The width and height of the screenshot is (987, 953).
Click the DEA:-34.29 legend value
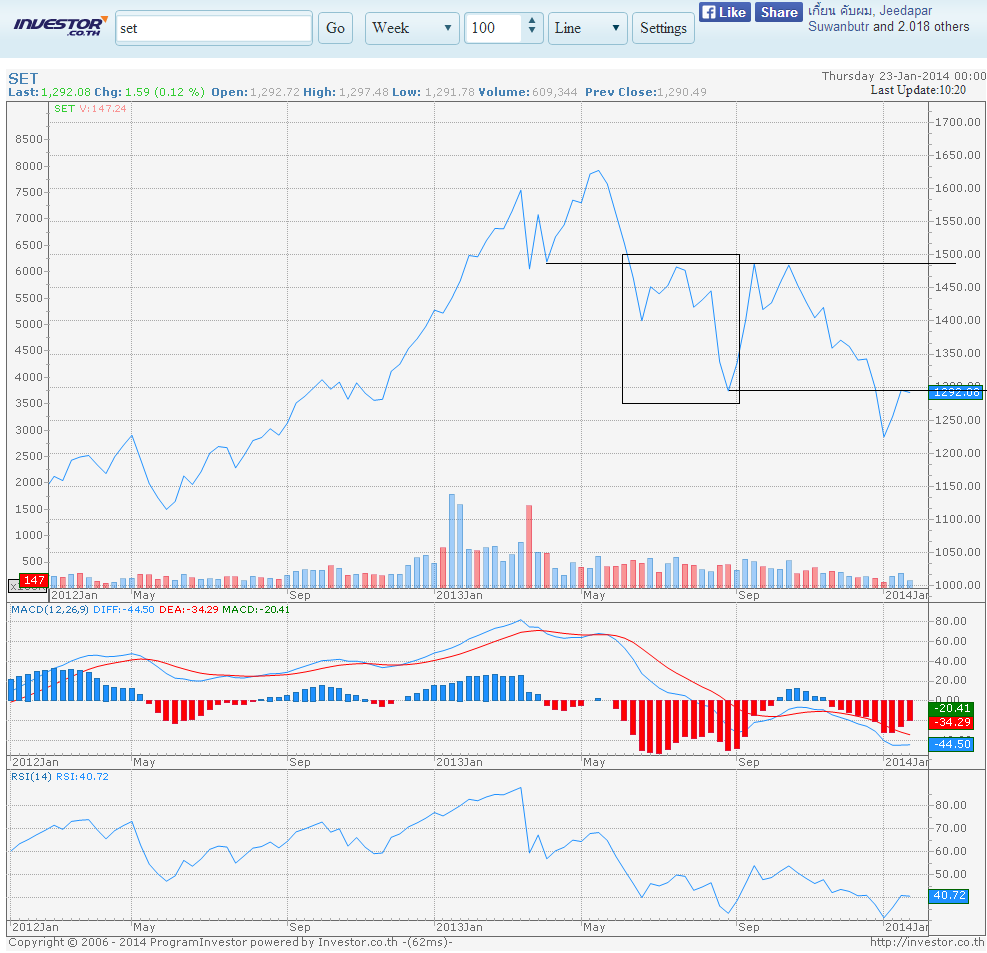tap(189, 609)
